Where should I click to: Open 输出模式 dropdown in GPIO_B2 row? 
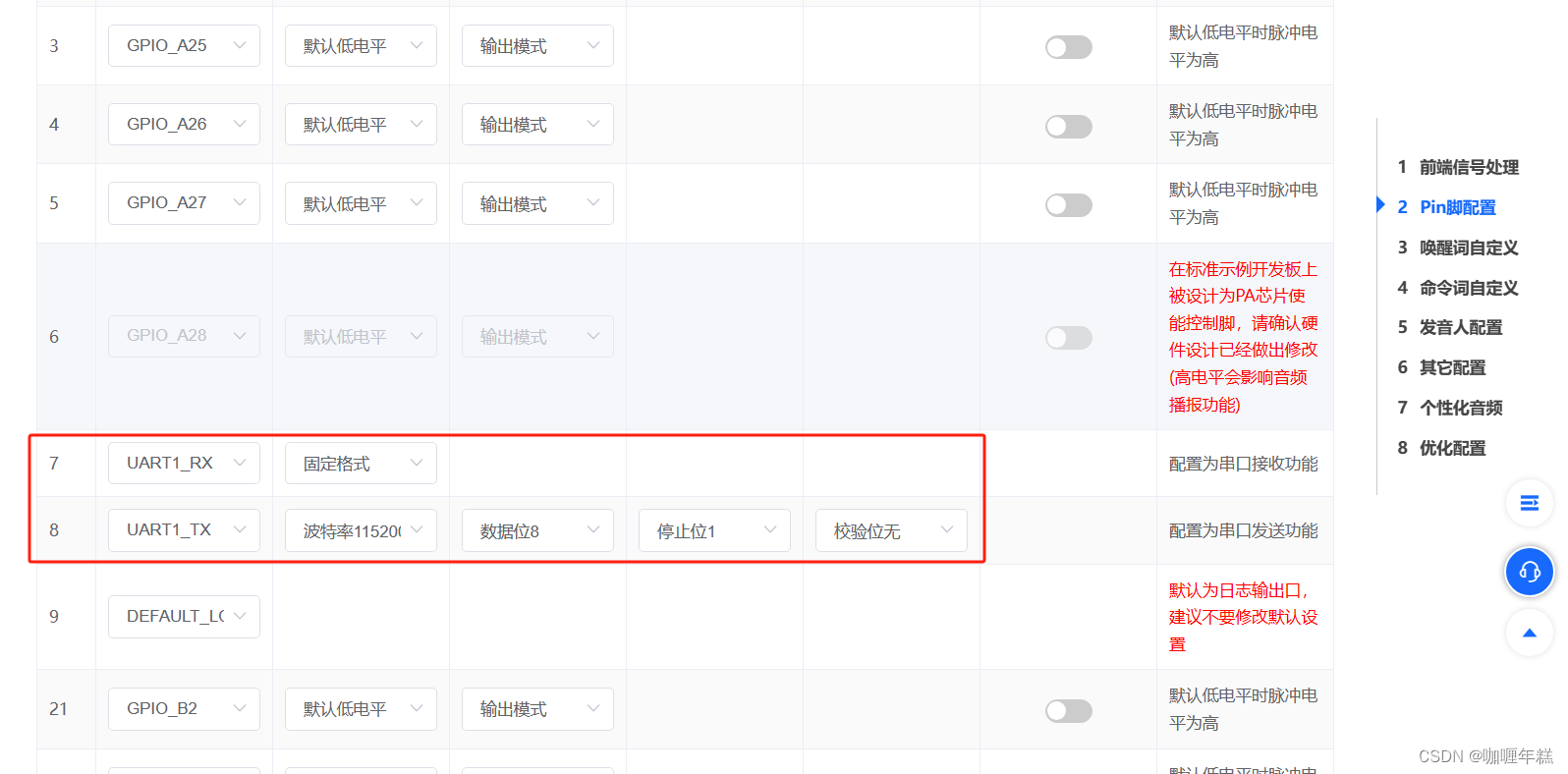coord(537,709)
